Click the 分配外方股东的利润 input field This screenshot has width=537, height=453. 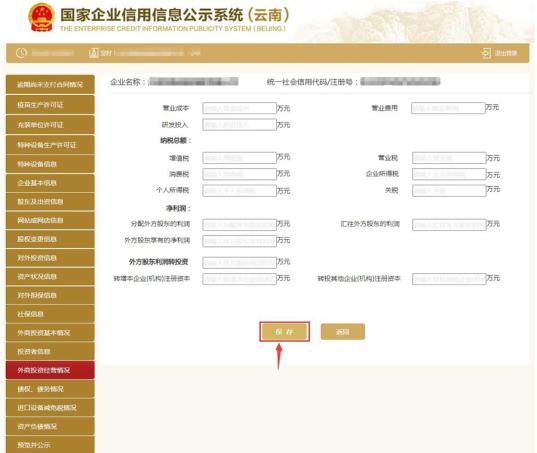point(239,225)
